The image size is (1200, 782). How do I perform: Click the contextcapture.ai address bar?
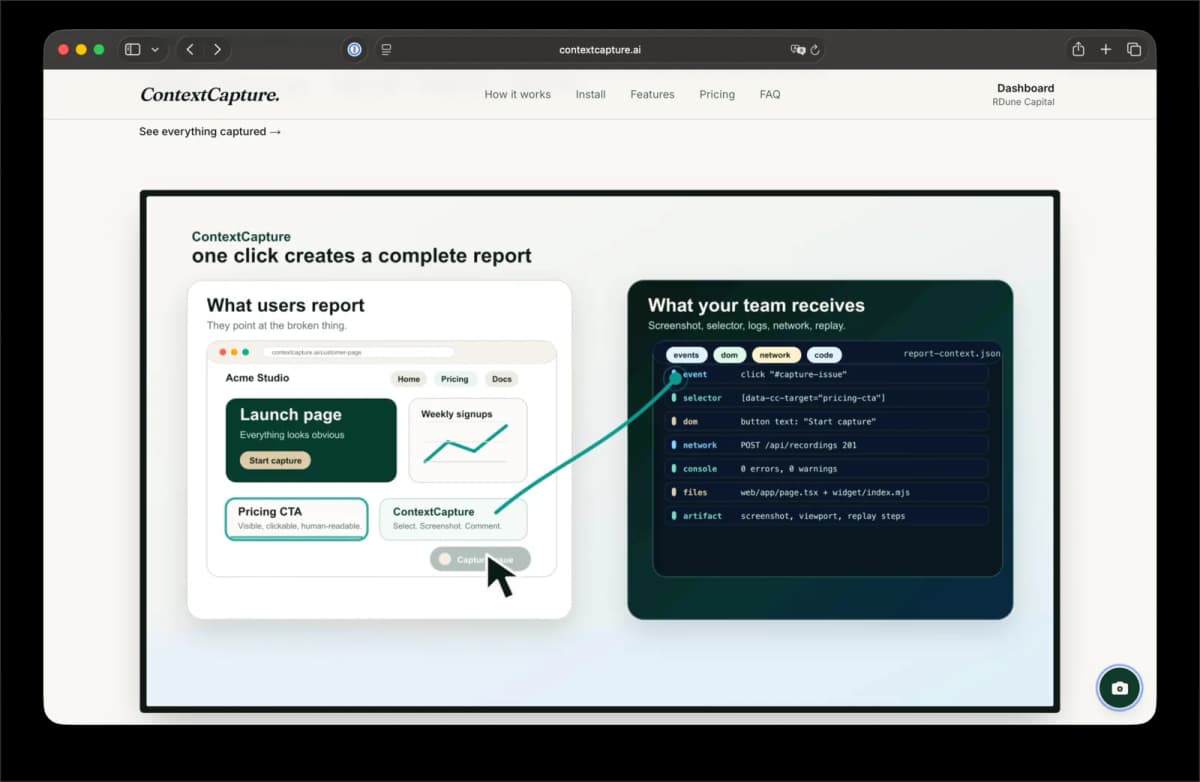[600, 49]
